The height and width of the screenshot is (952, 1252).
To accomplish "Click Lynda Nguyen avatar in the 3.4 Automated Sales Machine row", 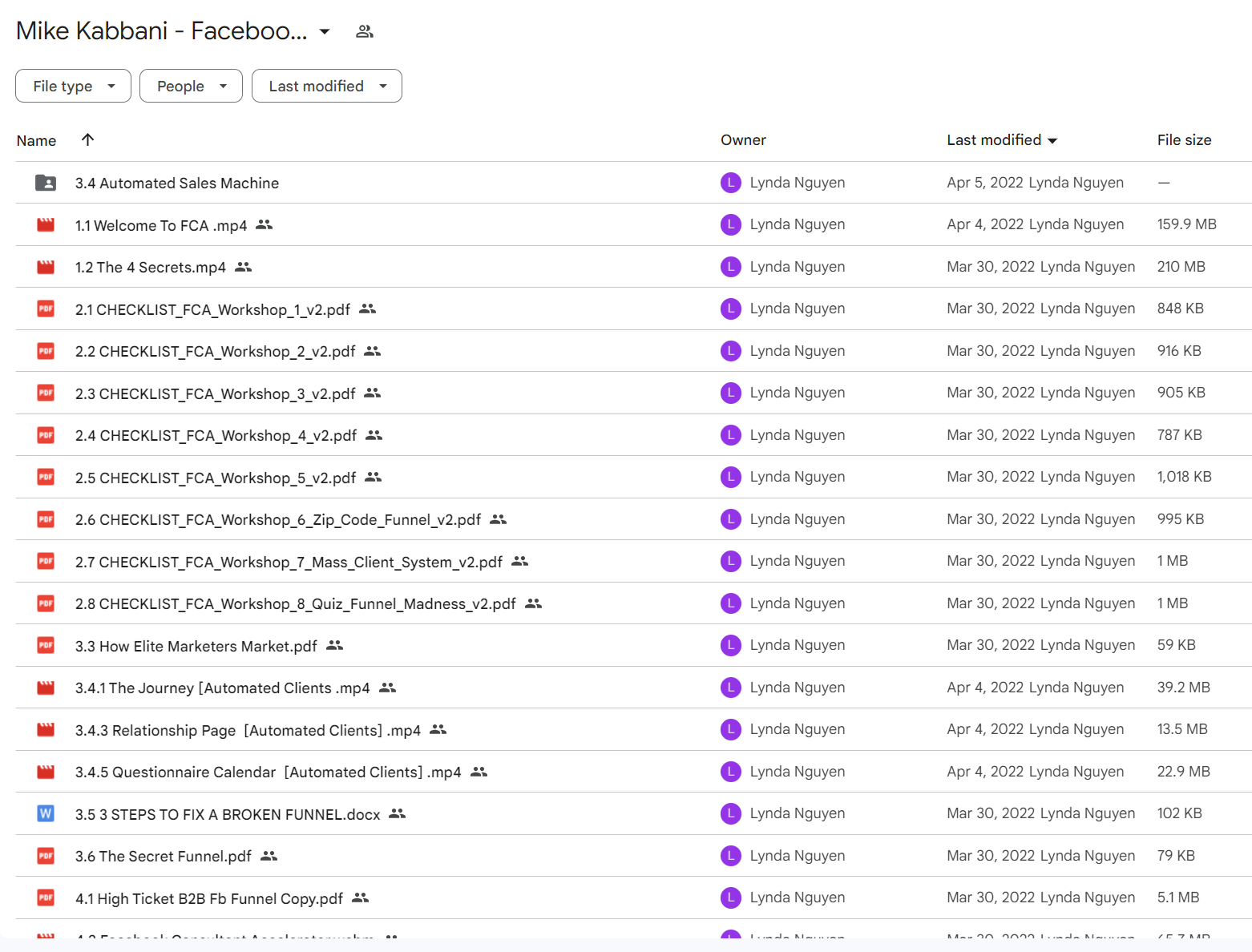I will (731, 183).
